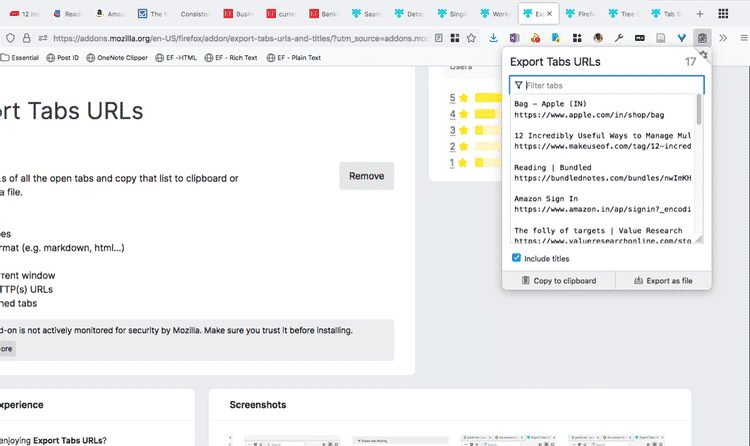Open the grid apps icon beside tabs
The width and height of the screenshot is (750, 446).
point(723,14)
